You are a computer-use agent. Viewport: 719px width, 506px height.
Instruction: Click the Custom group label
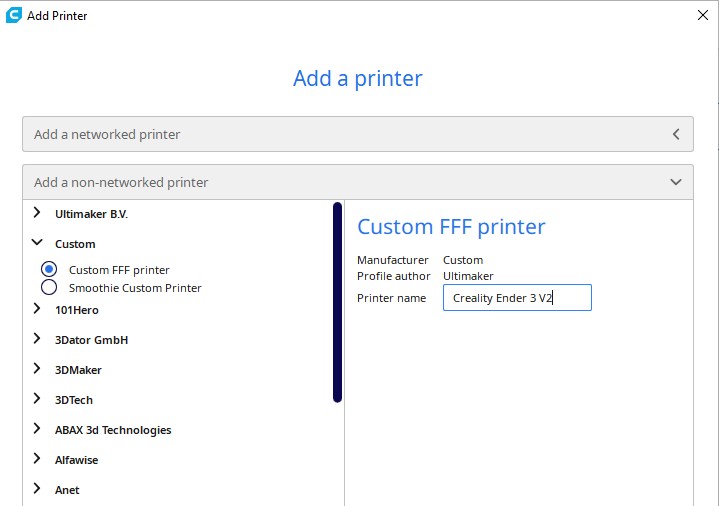75,244
